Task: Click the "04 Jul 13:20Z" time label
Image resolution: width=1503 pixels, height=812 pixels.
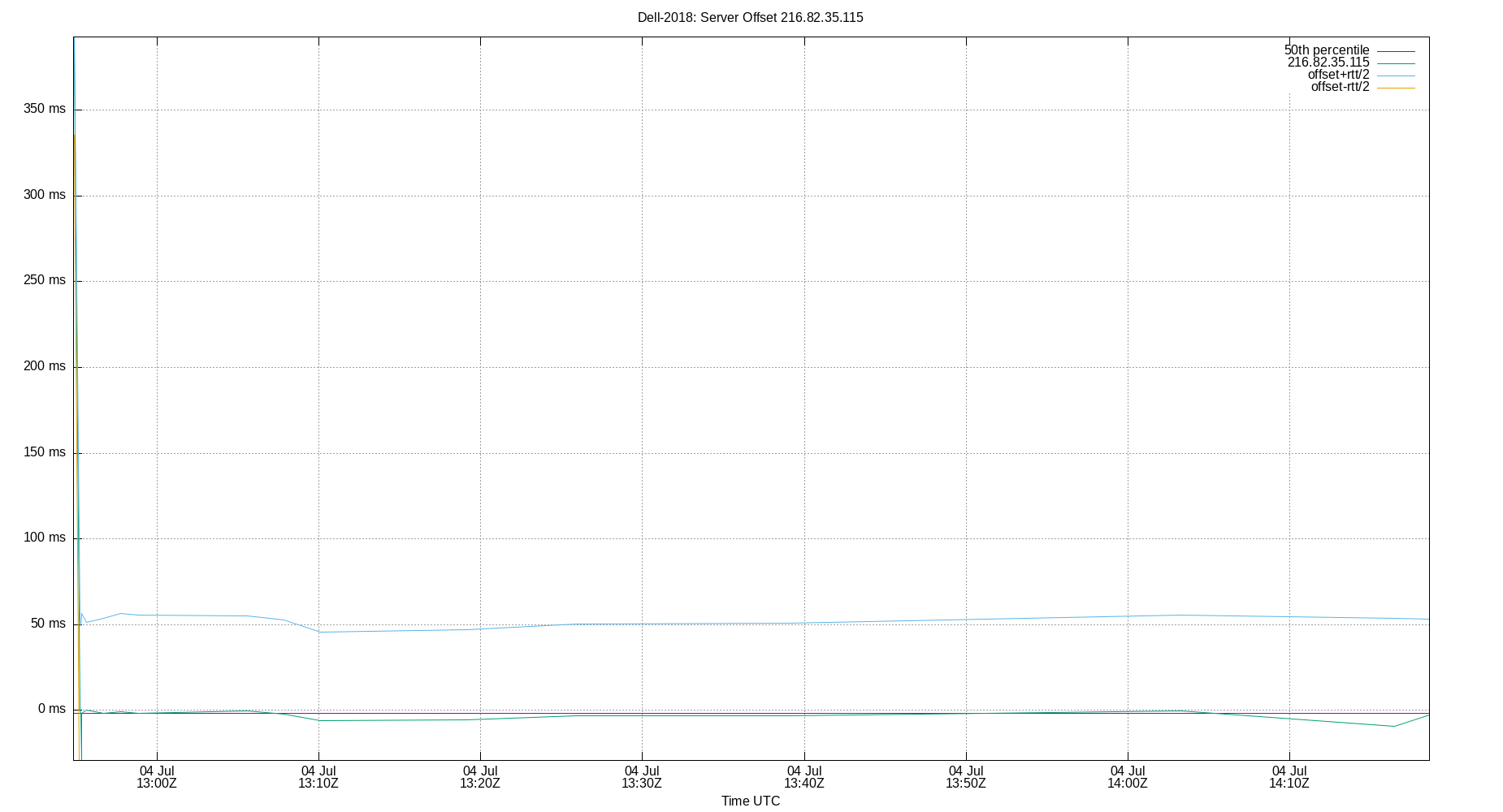Action: pos(480,777)
